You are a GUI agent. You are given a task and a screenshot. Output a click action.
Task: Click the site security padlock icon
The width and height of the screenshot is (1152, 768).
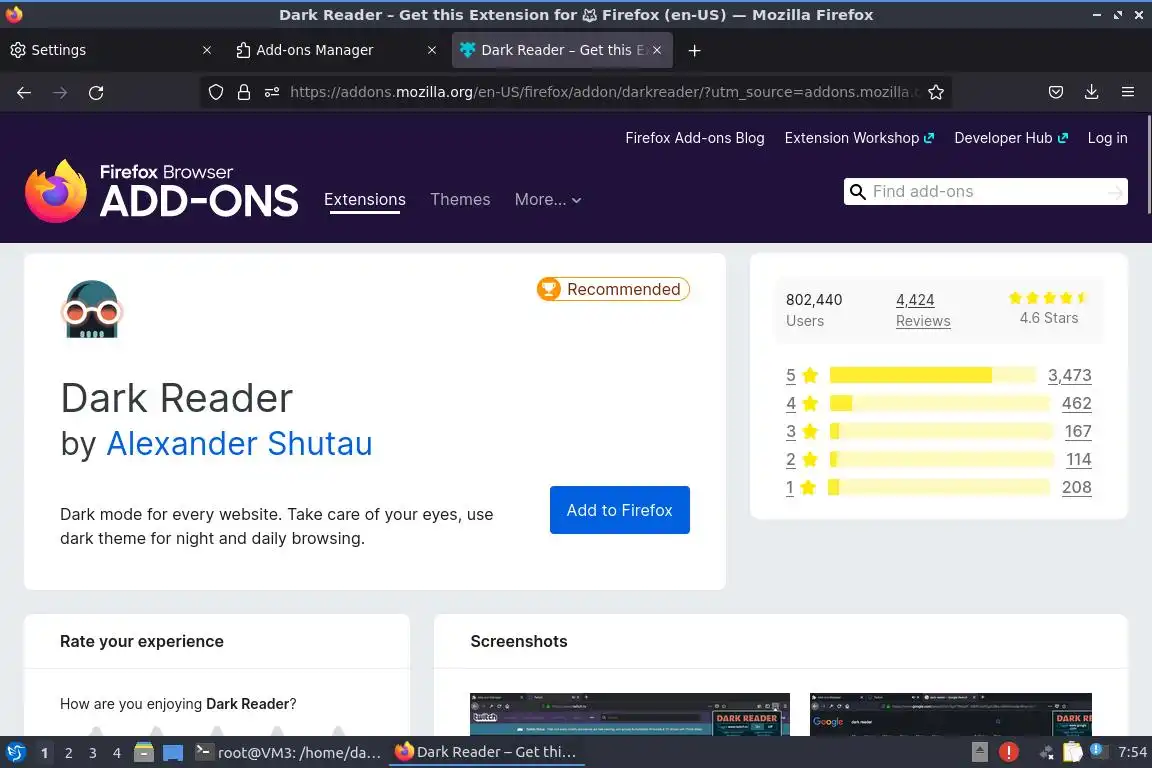click(x=244, y=92)
